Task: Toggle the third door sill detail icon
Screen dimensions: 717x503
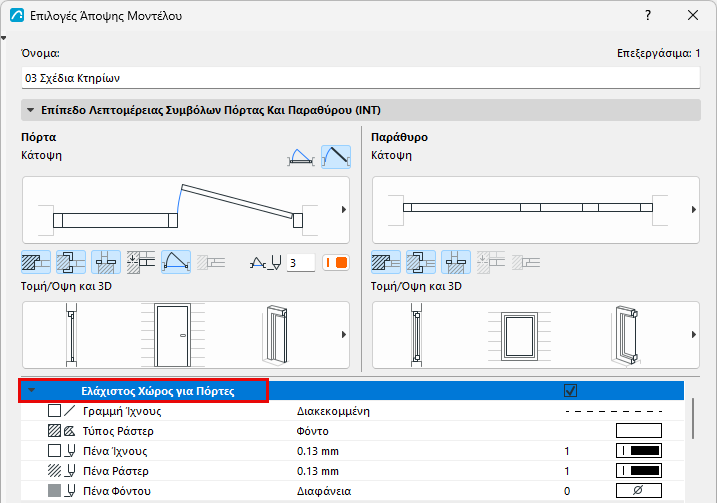Action: (106, 262)
